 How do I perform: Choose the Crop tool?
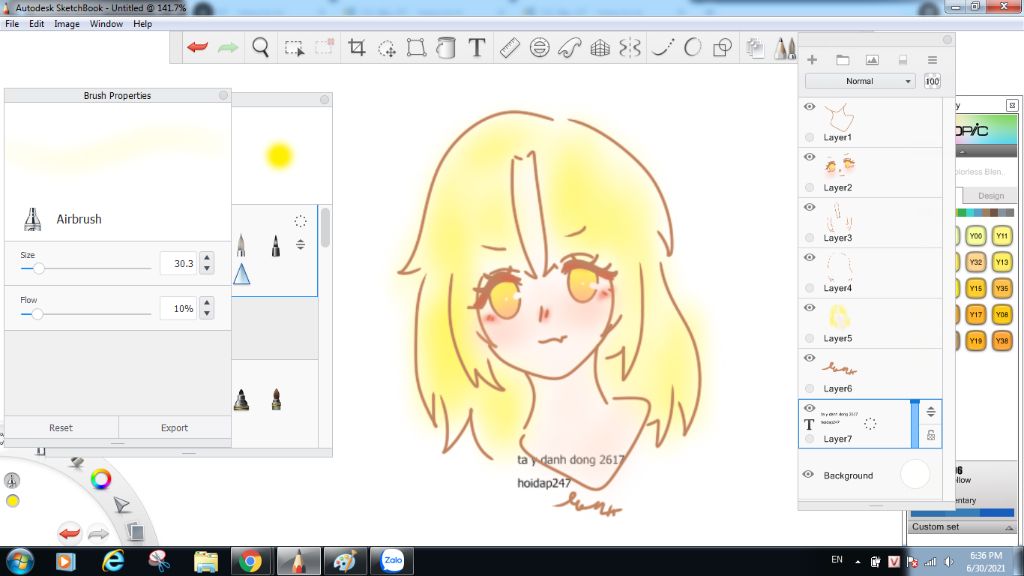click(x=356, y=48)
